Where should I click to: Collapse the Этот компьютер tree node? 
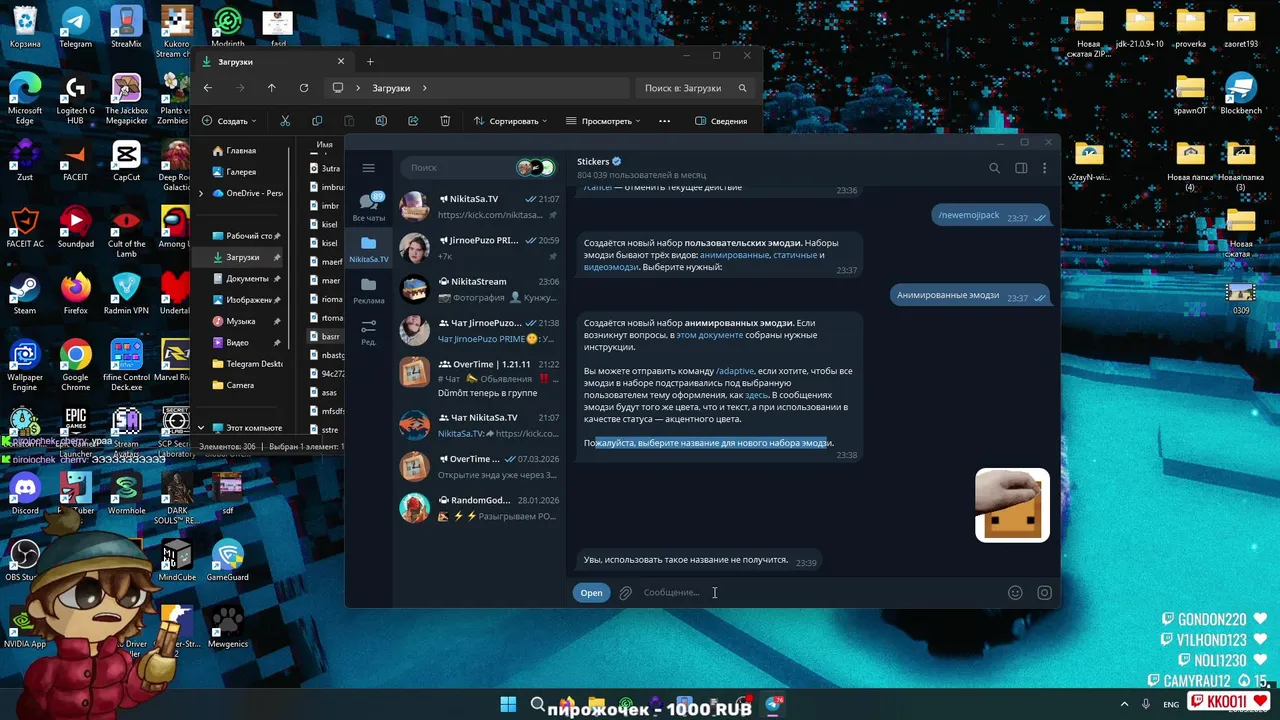pos(201,428)
